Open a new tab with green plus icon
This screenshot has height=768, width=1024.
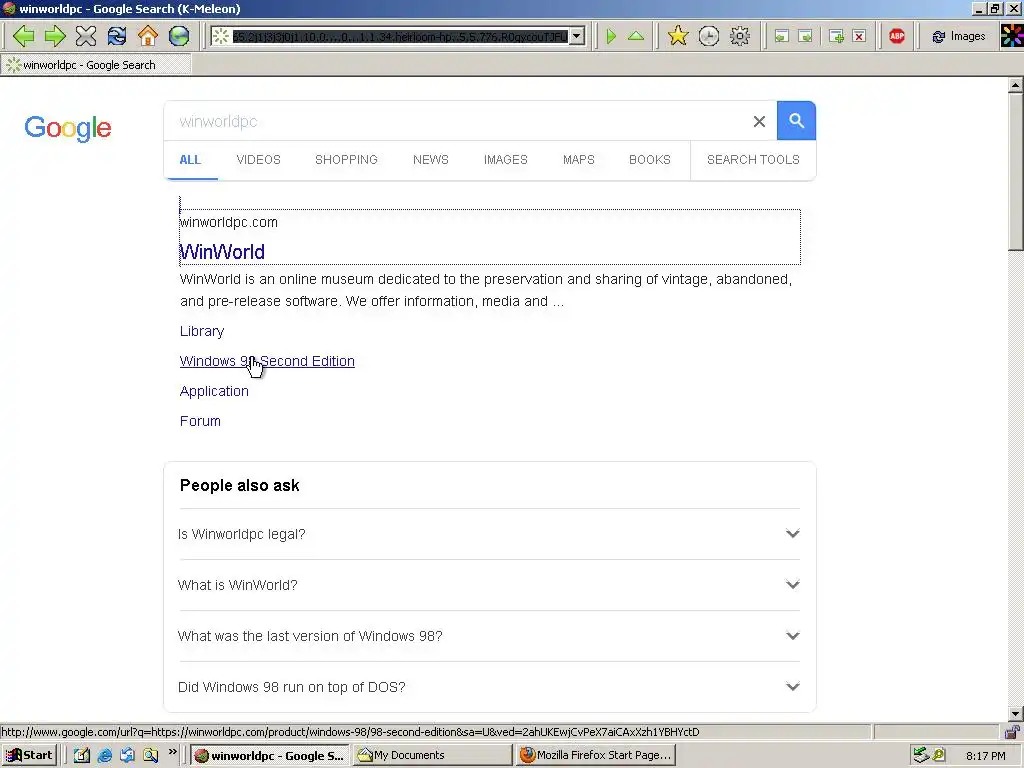click(836, 37)
